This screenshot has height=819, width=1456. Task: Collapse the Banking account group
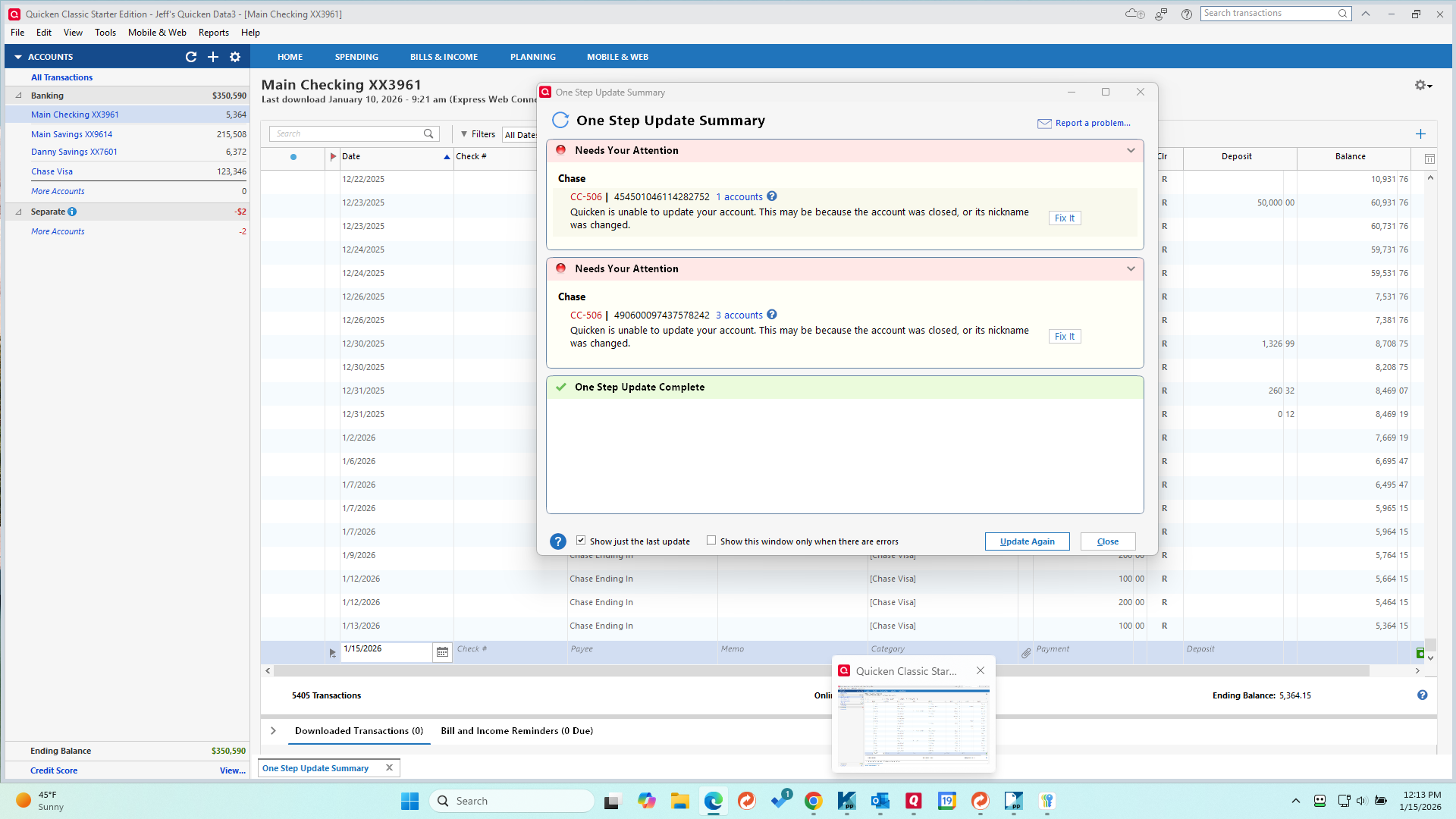(19, 96)
